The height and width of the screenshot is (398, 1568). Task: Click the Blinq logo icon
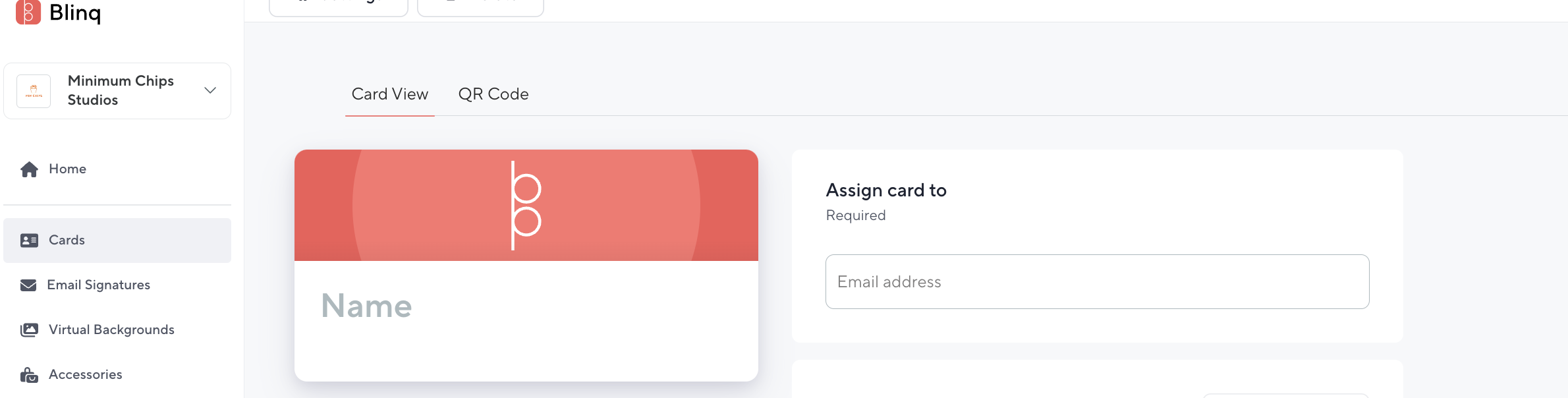click(28, 12)
